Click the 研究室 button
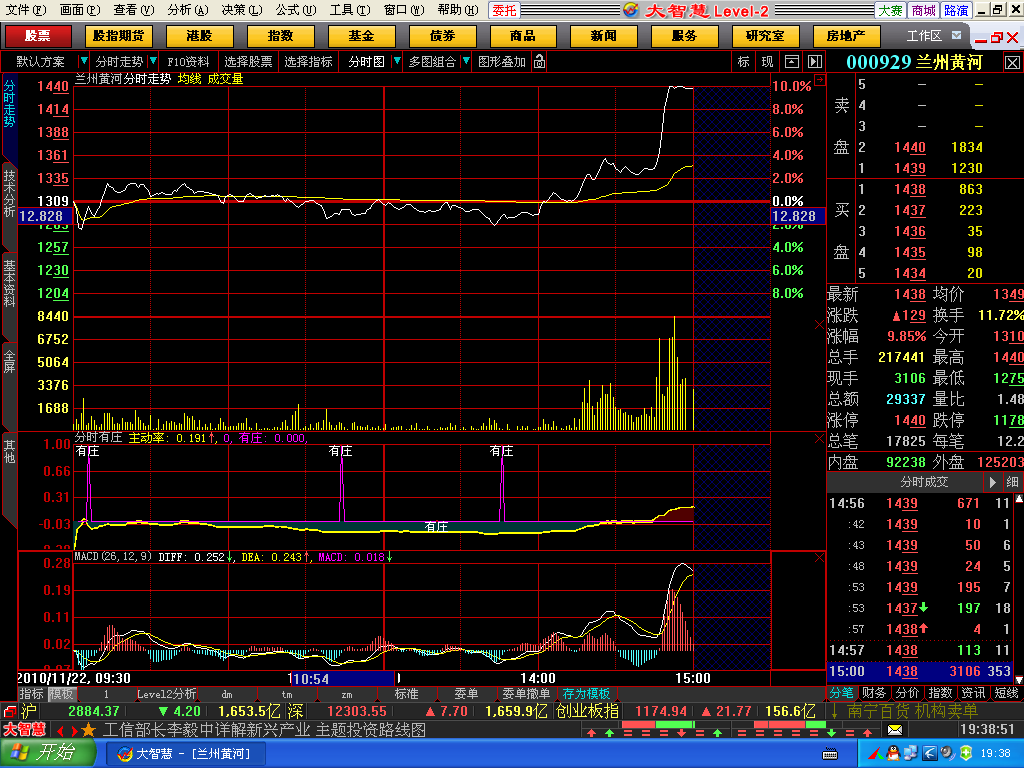 click(765, 36)
